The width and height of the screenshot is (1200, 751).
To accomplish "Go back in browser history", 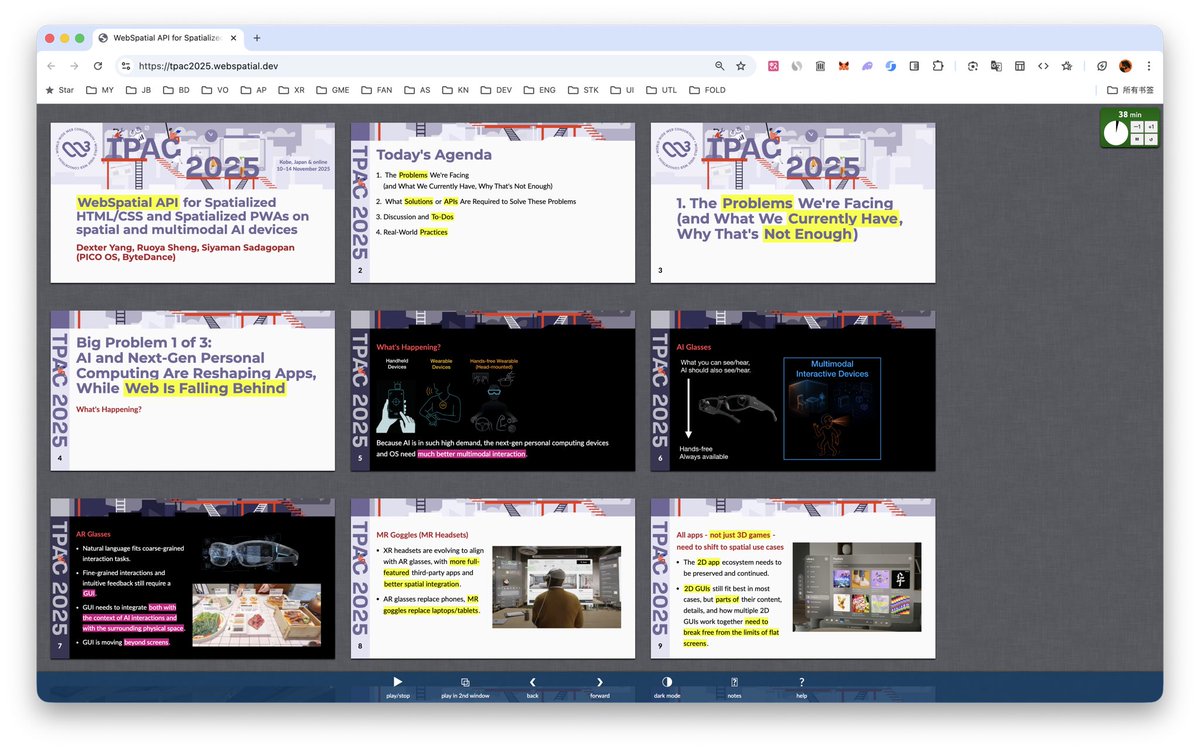I will click(x=51, y=66).
